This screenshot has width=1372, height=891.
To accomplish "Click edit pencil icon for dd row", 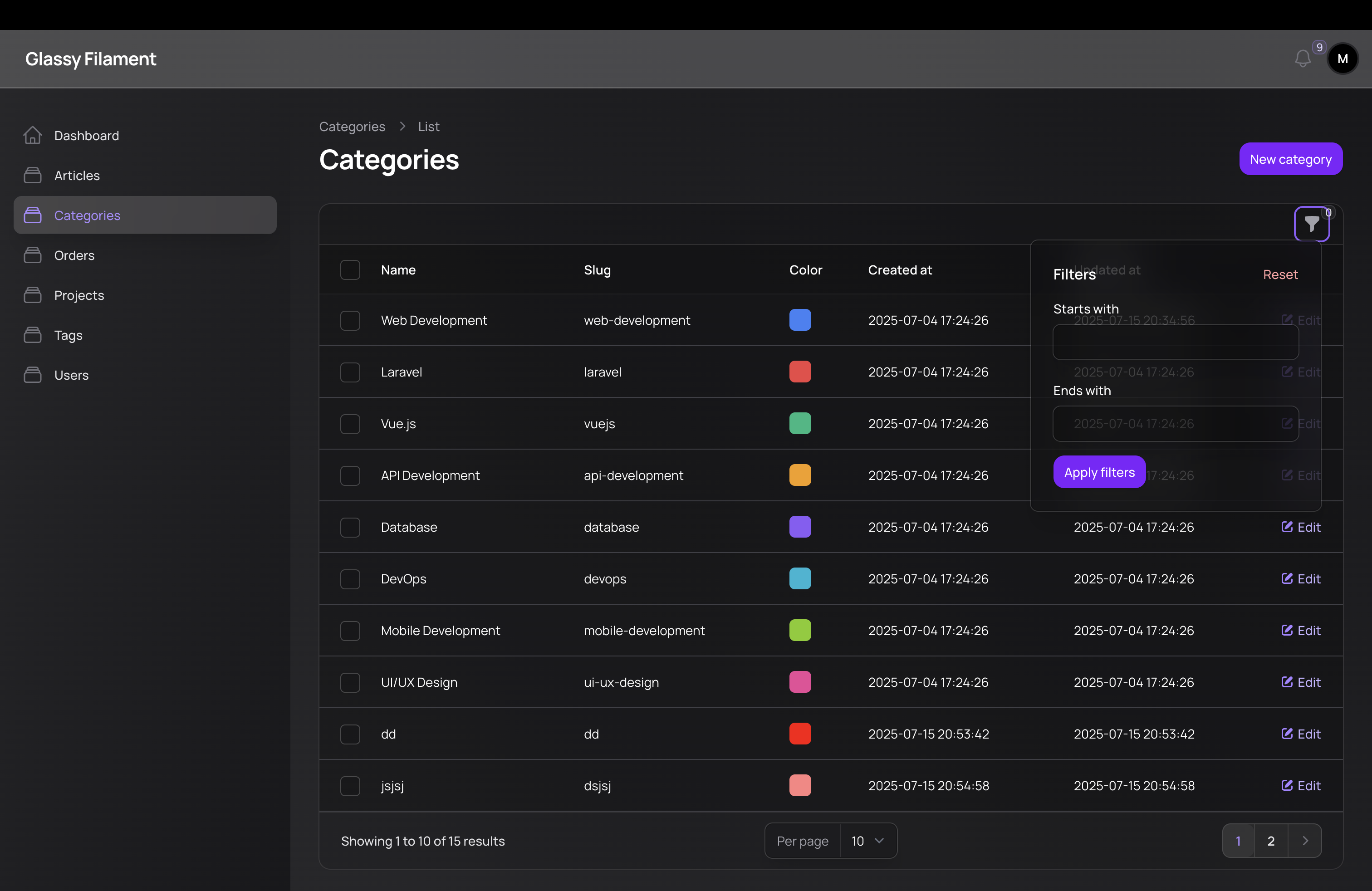I will [1287, 733].
